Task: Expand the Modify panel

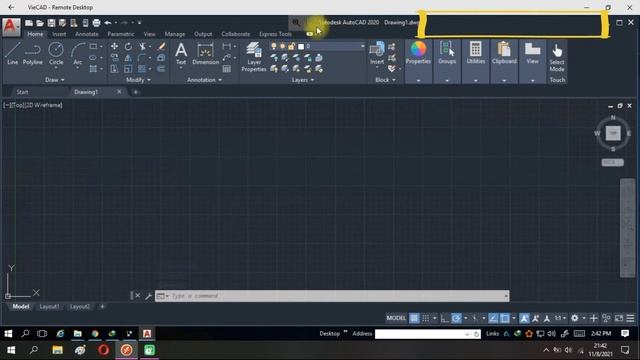Action: click(138, 80)
